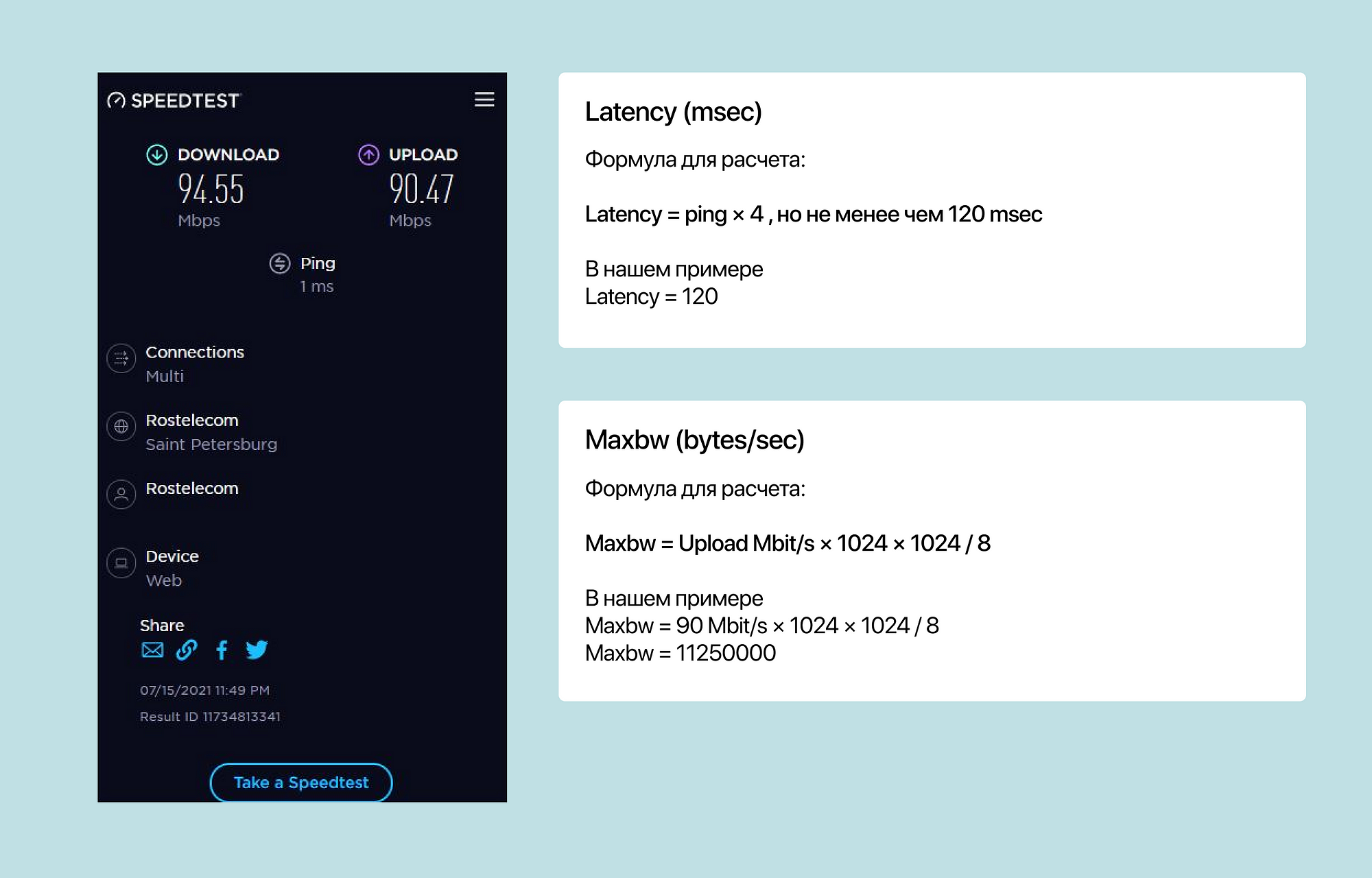Click the date '07/15/2021 11:49 PM'

[x=204, y=691]
